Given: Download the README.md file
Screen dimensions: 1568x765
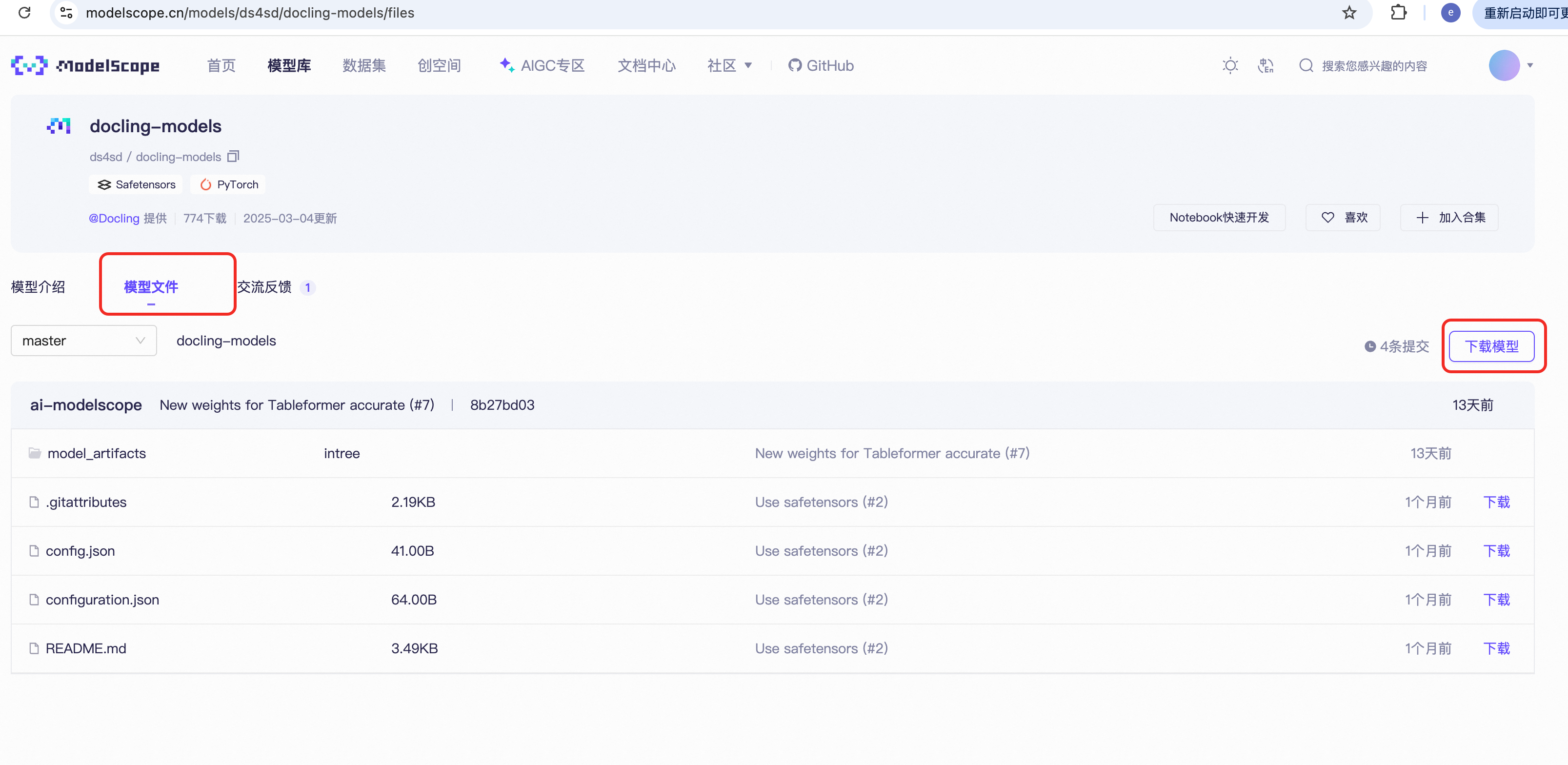Looking at the screenshot, I should pyautogui.click(x=1496, y=648).
